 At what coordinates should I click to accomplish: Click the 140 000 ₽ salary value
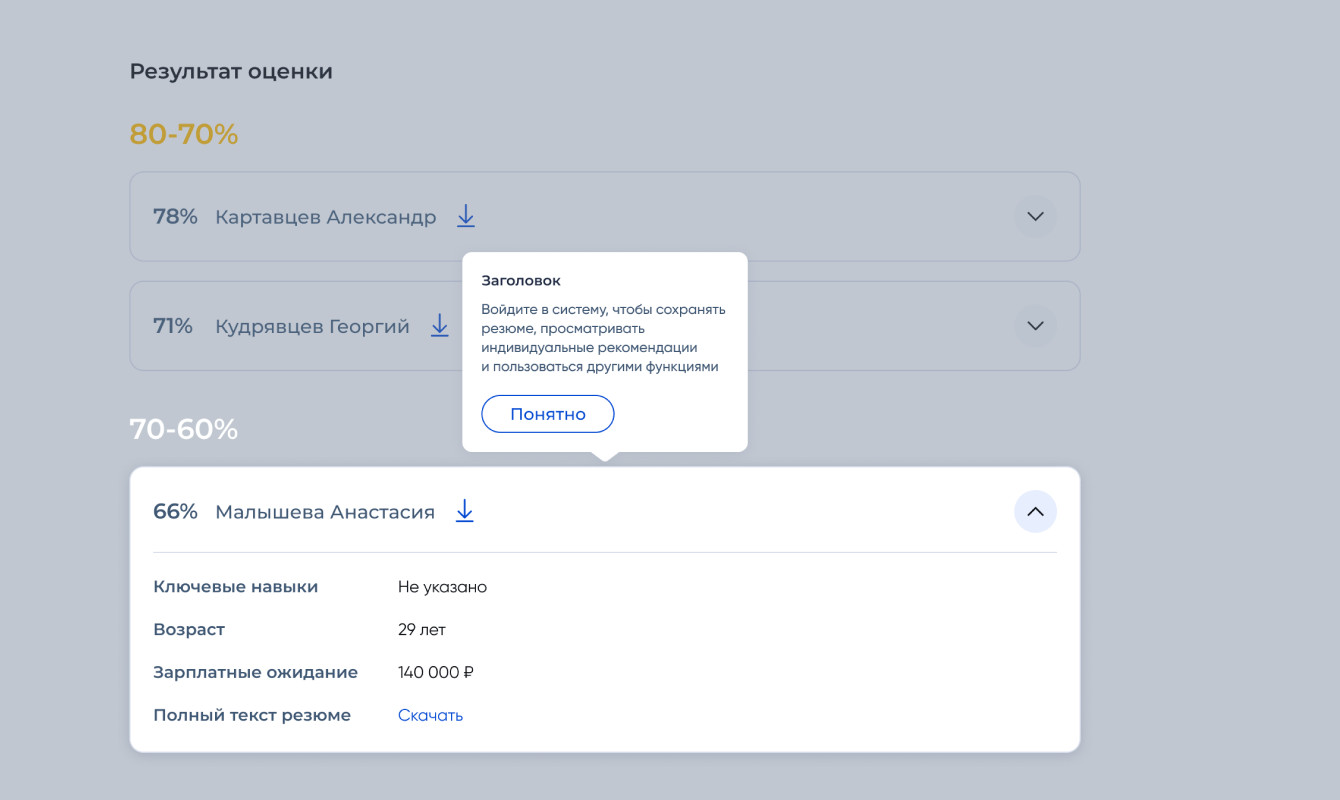tap(436, 672)
